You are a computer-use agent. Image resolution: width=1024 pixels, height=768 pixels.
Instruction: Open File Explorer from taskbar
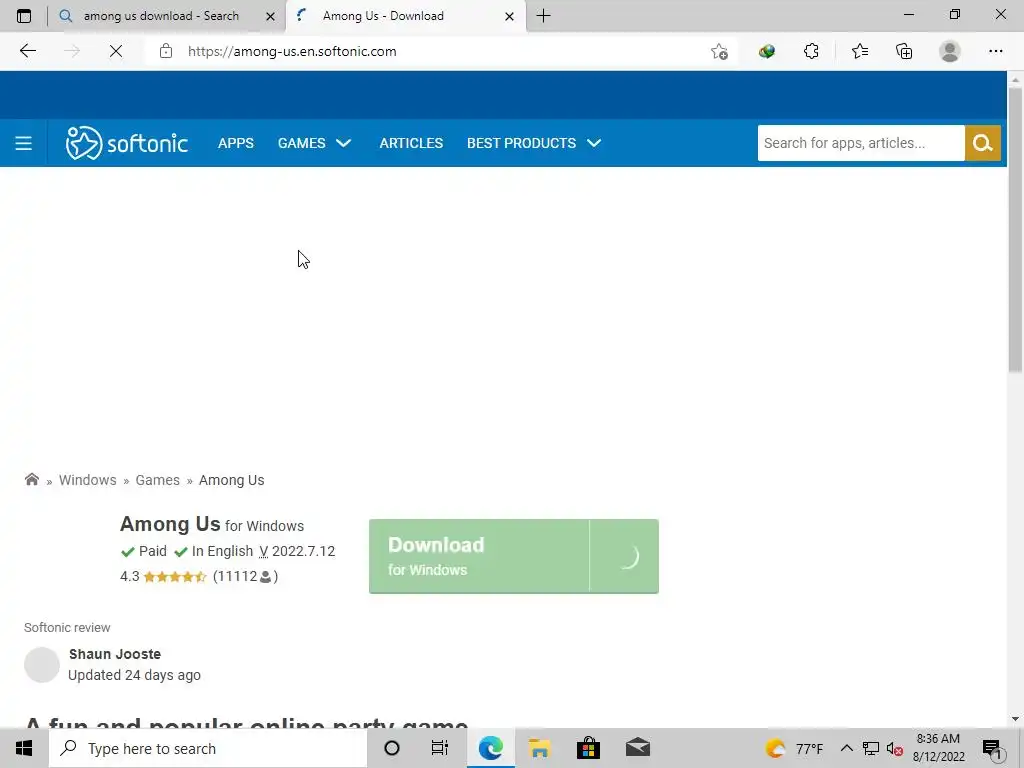[539, 748]
